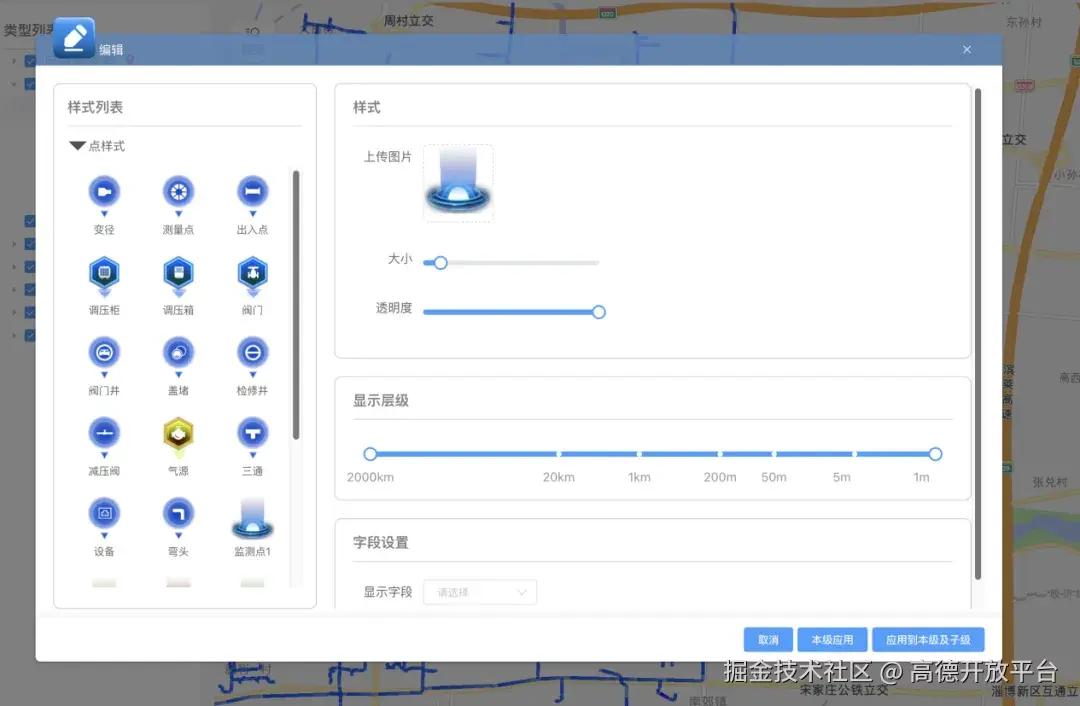
Task: Pick the 阀门 valve icon
Action: (252, 276)
